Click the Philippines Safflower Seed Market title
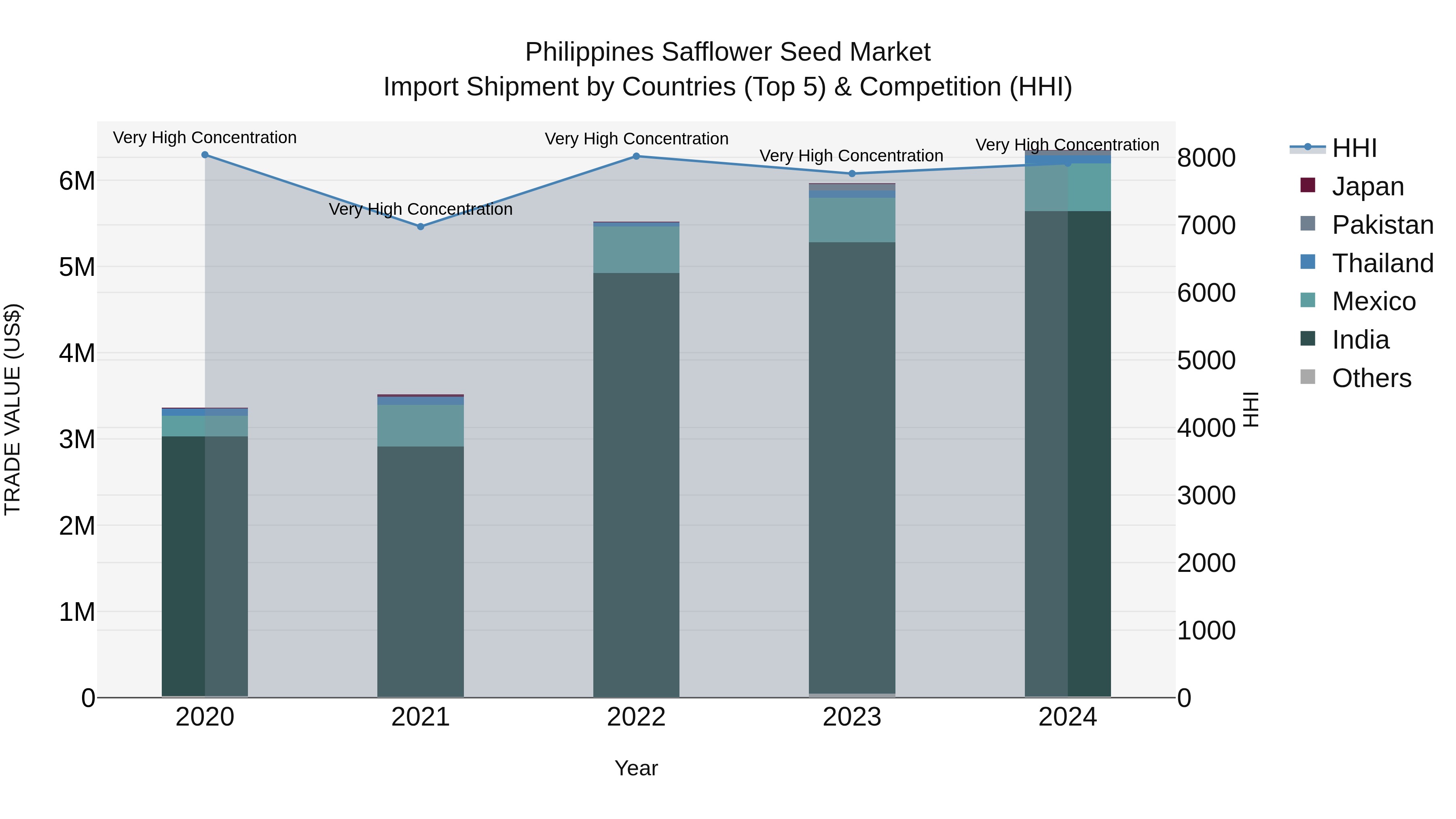Viewport: 1456px width, 819px height. pyautogui.click(x=728, y=52)
